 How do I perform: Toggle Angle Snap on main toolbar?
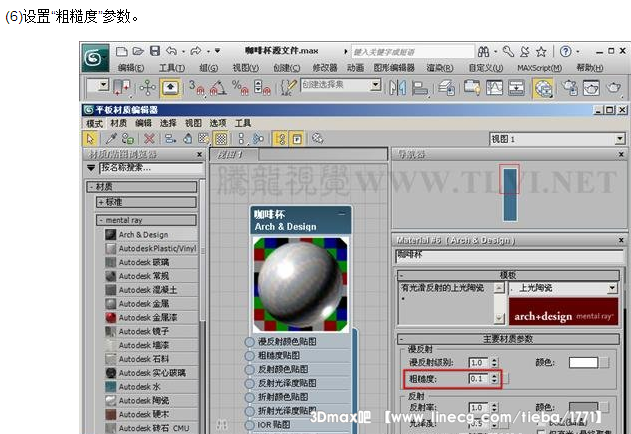[218, 87]
